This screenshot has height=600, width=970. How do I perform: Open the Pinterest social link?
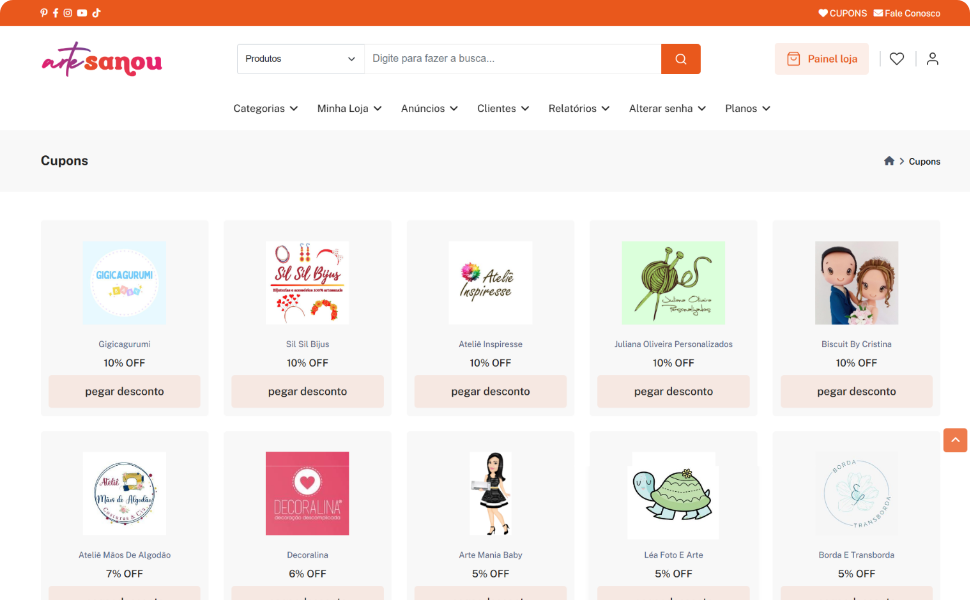44,13
